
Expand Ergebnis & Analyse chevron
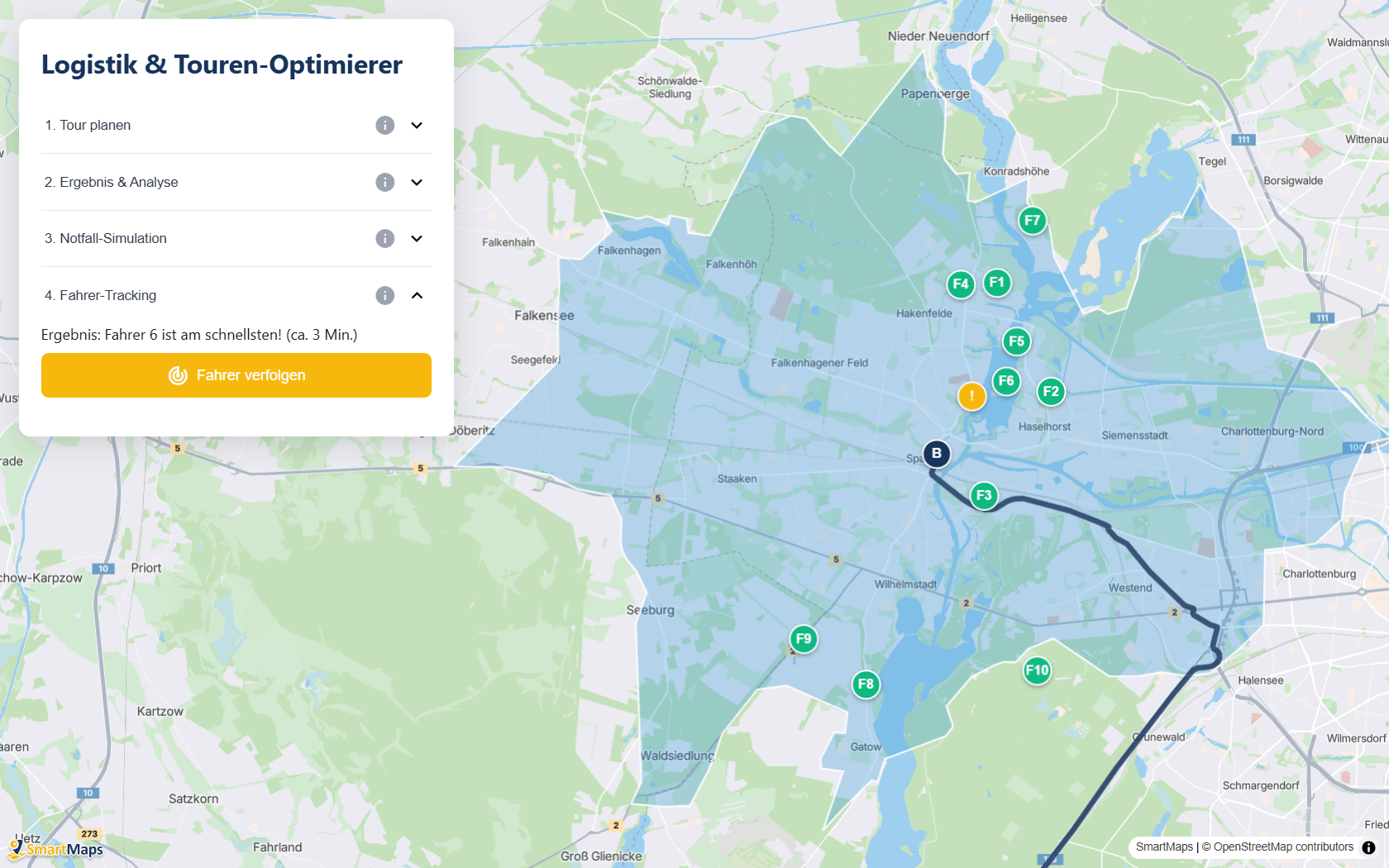click(x=417, y=182)
